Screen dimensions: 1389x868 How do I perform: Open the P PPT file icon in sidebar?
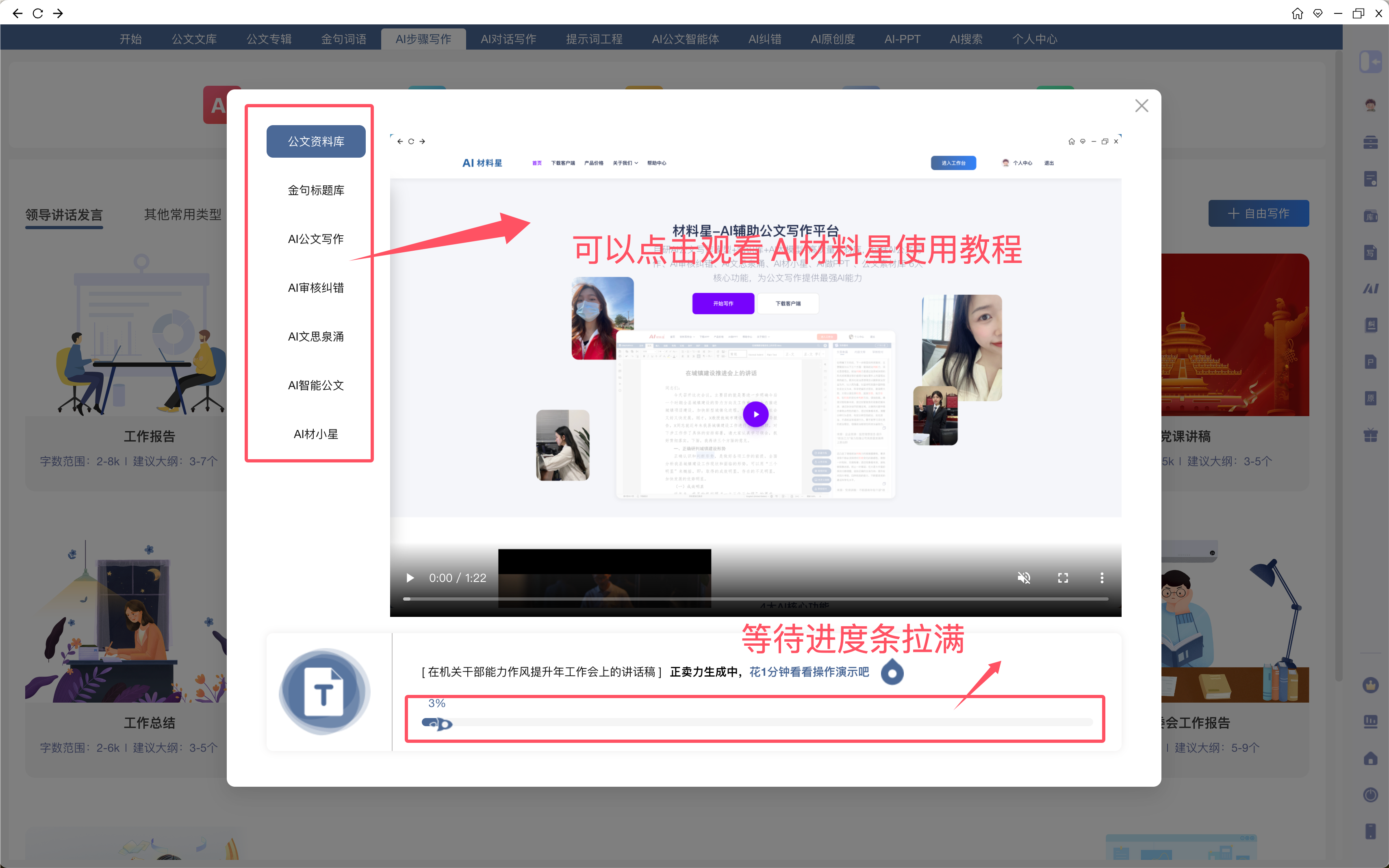[1370, 362]
